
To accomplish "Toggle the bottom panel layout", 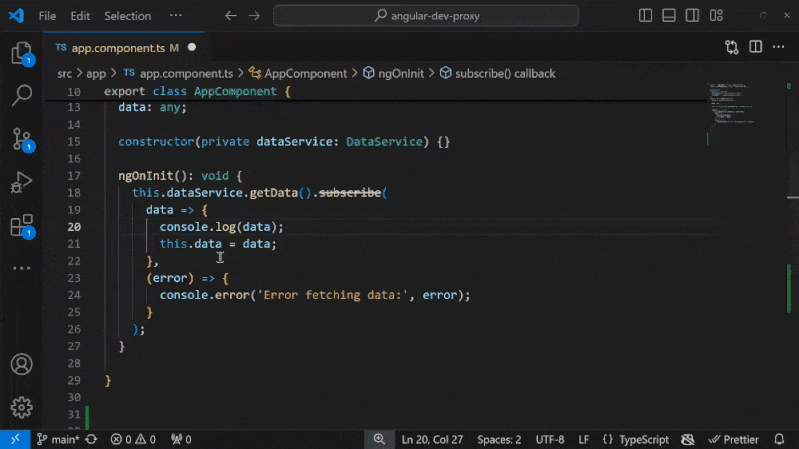I will (x=669, y=16).
